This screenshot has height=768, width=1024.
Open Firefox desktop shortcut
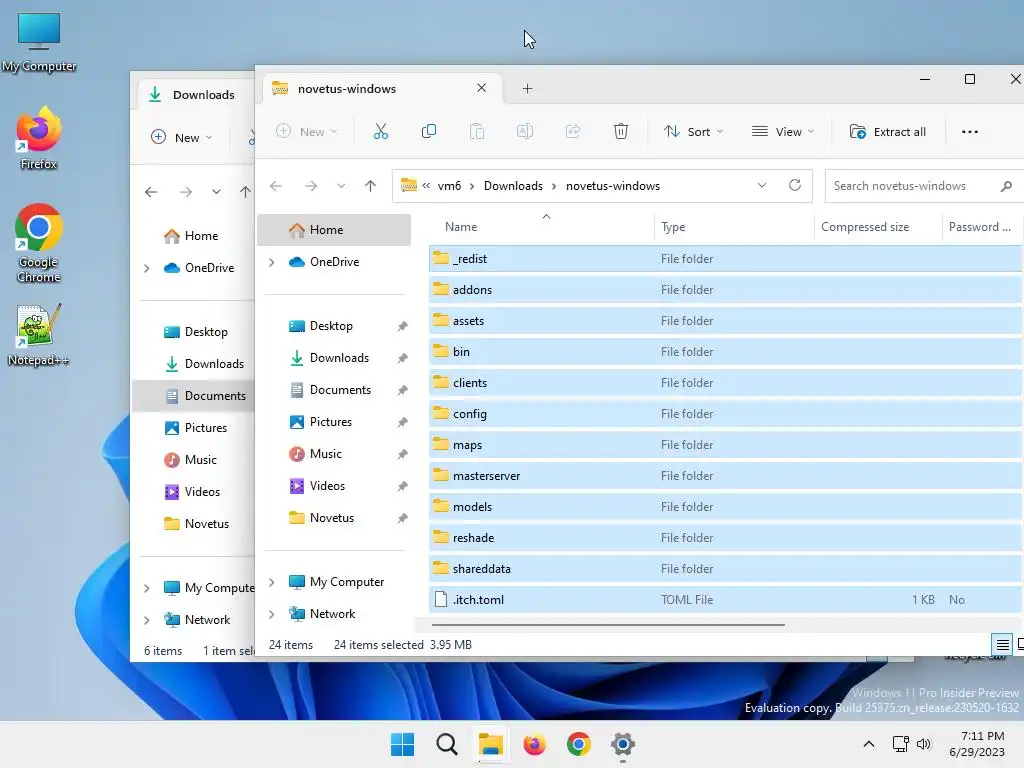(x=39, y=138)
